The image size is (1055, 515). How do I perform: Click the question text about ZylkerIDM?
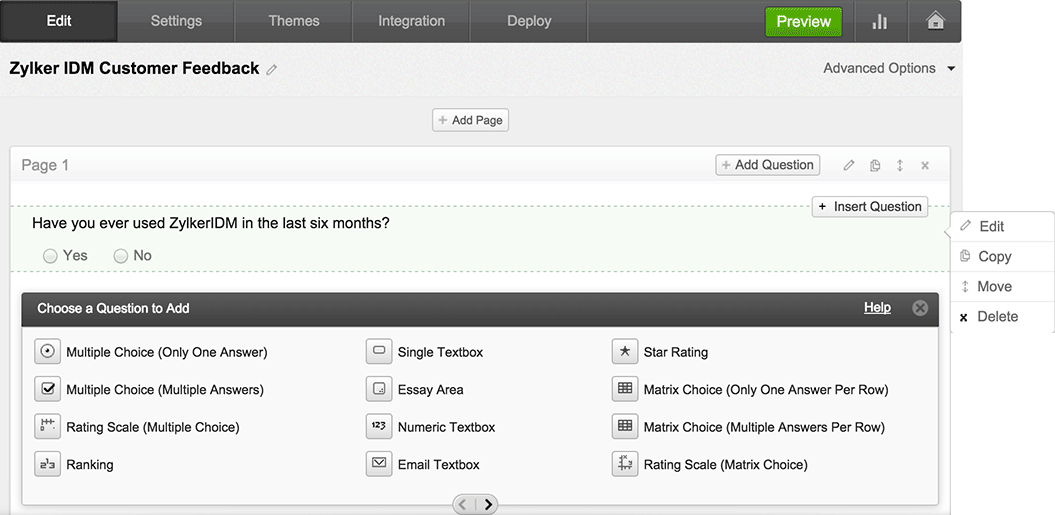pyautogui.click(x=211, y=223)
